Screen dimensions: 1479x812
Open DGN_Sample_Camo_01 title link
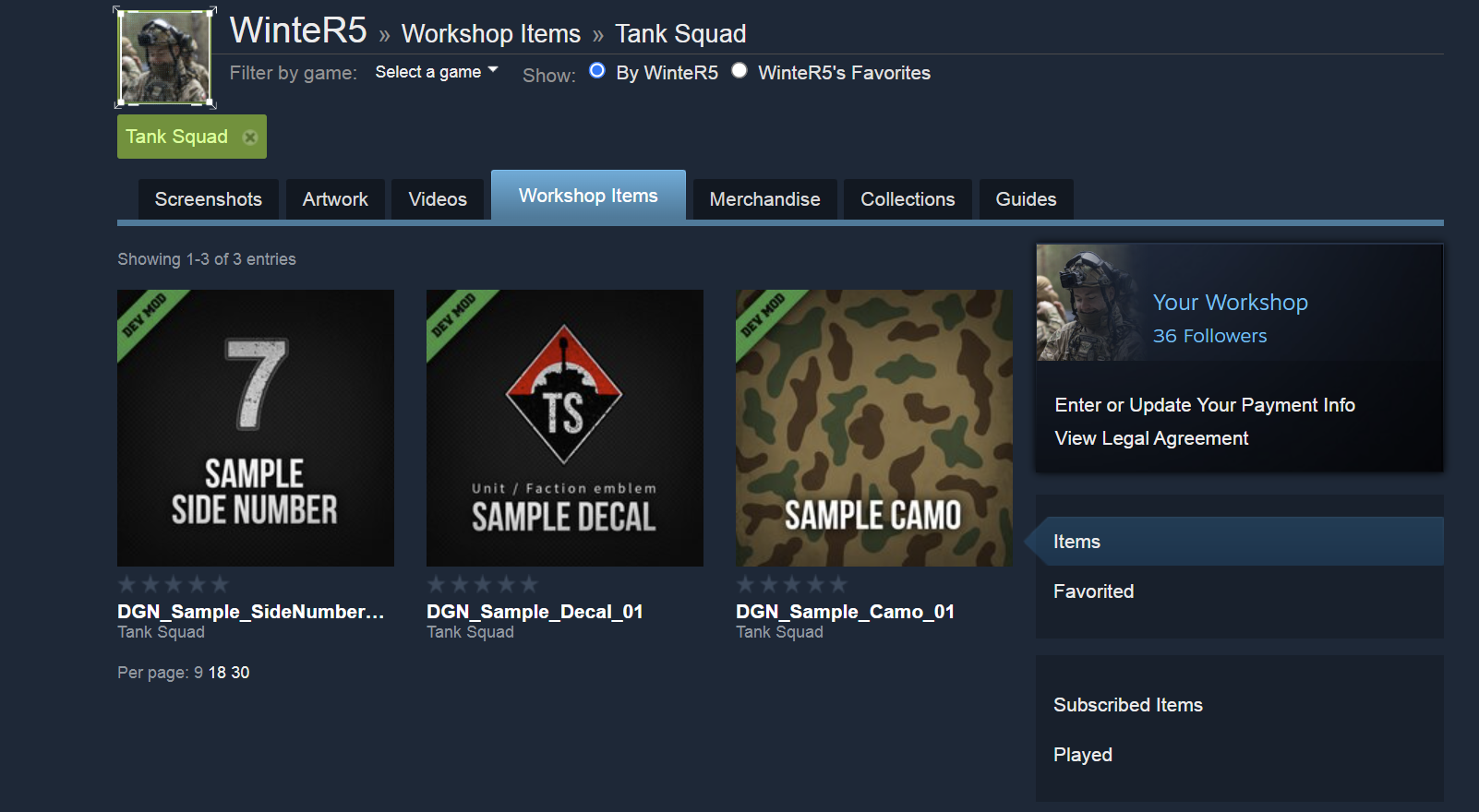pyautogui.click(x=845, y=612)
